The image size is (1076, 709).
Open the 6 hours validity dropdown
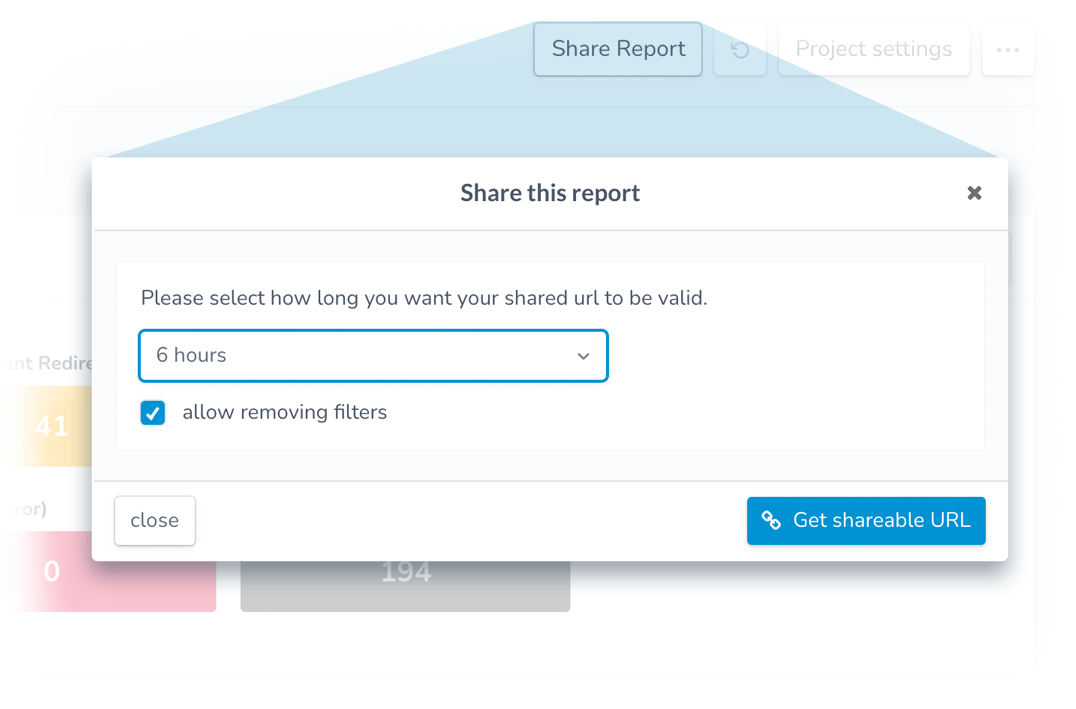(x=373, y=356)
